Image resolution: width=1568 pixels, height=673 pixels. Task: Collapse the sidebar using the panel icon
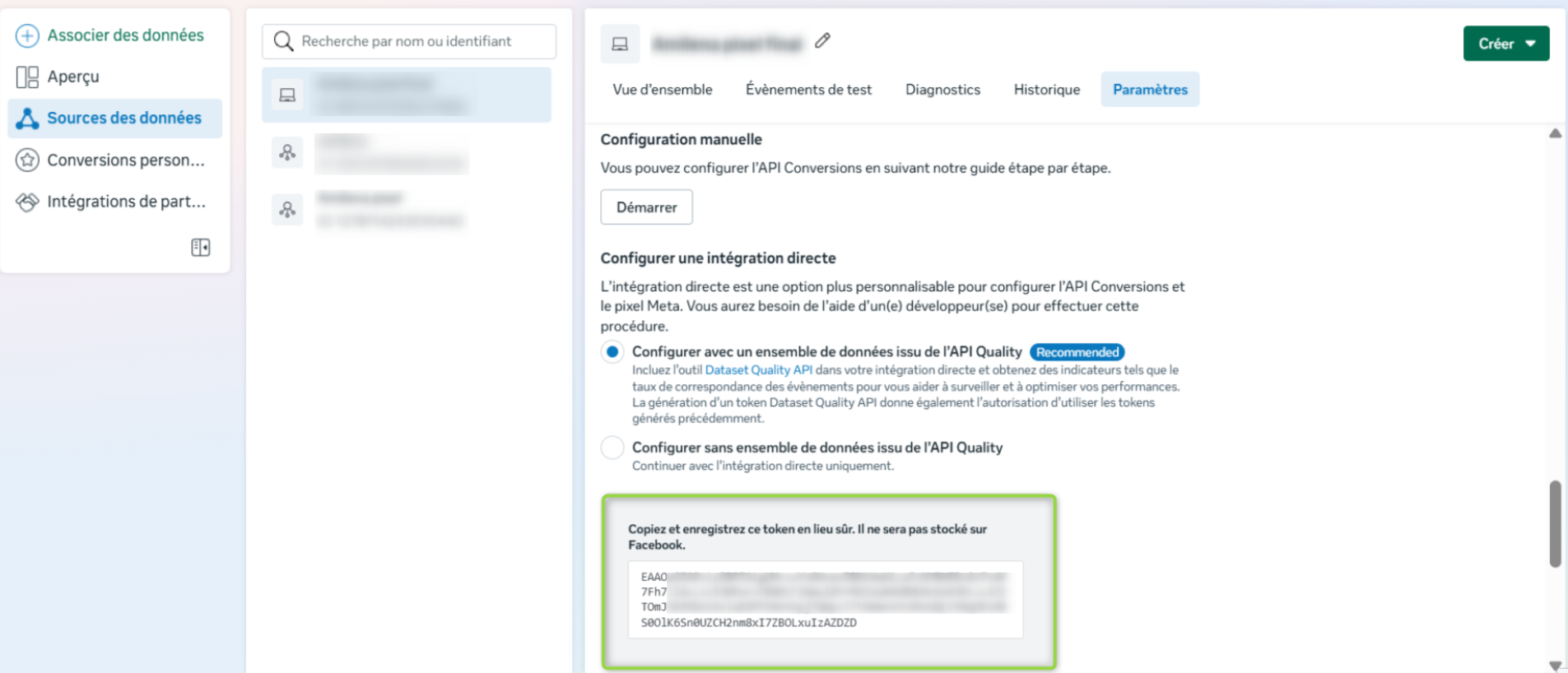[200, 248]
